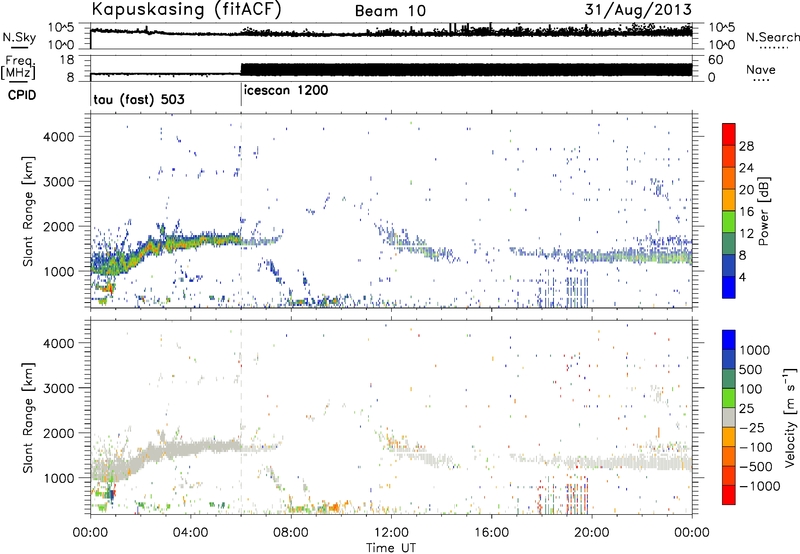Select the 'Beam 10' label
This screenshot has height=554, width=800.
[x=390, y=11]
